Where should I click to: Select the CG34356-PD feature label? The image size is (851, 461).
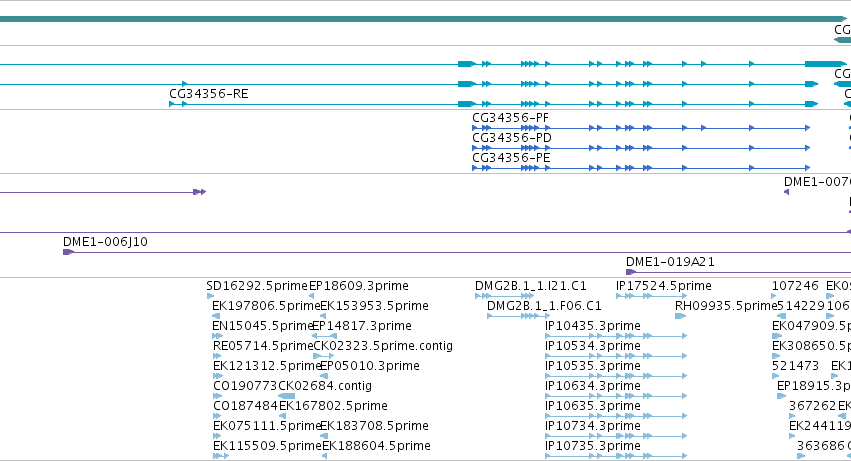512,138
